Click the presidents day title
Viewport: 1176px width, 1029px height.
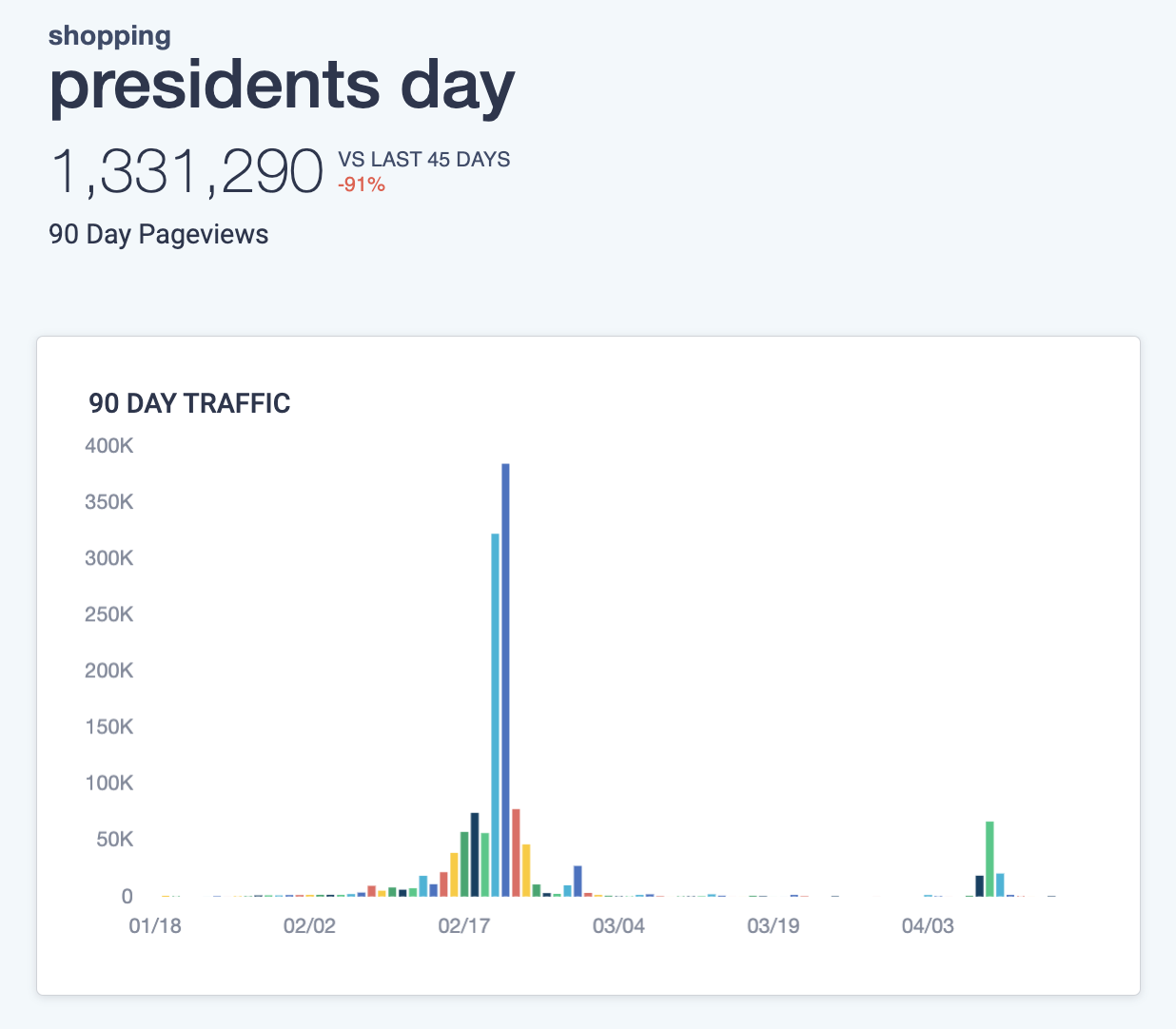[282, 86]
